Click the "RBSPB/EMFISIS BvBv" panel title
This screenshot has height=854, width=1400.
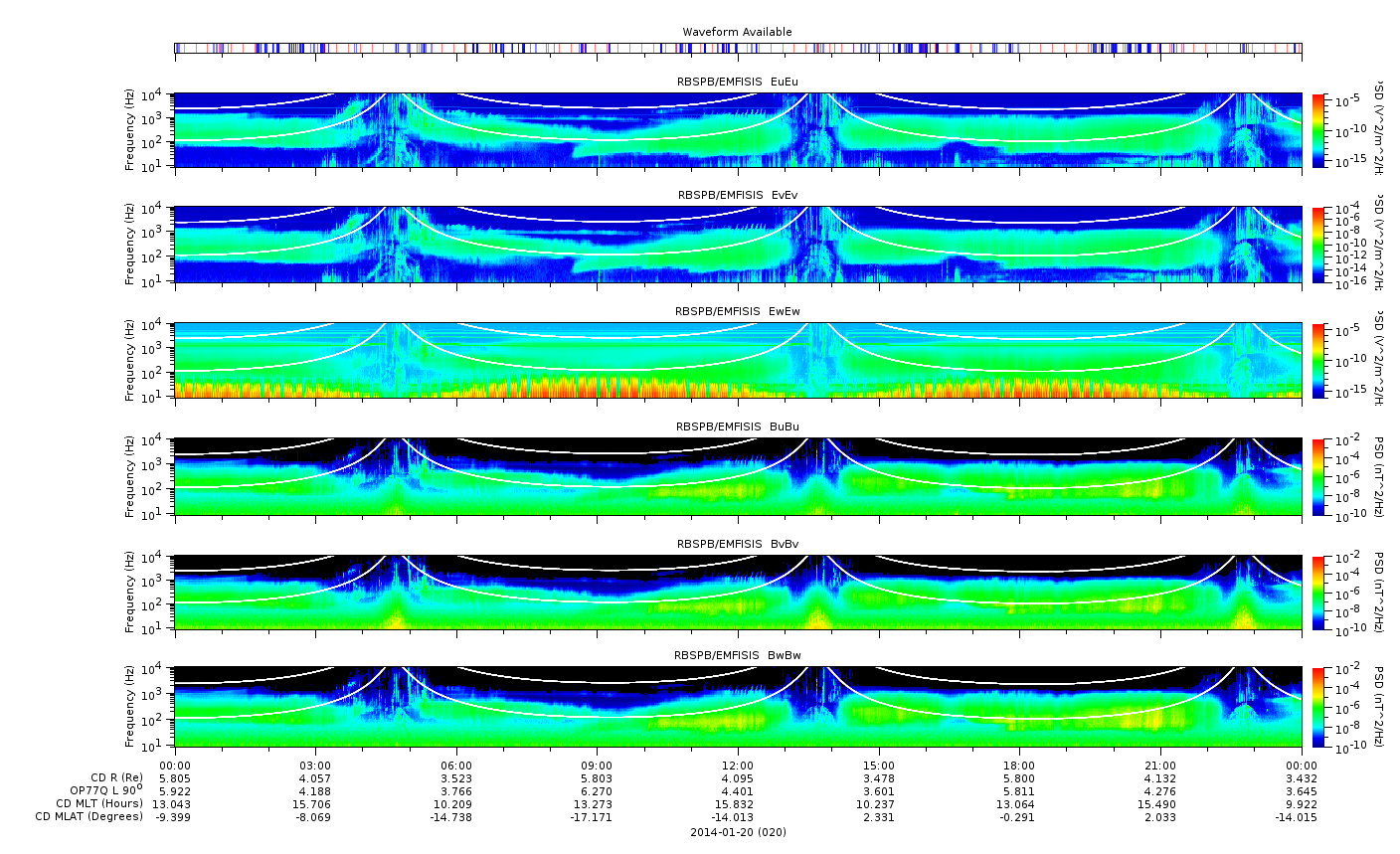pyautogui.click(x=738, y=545)
